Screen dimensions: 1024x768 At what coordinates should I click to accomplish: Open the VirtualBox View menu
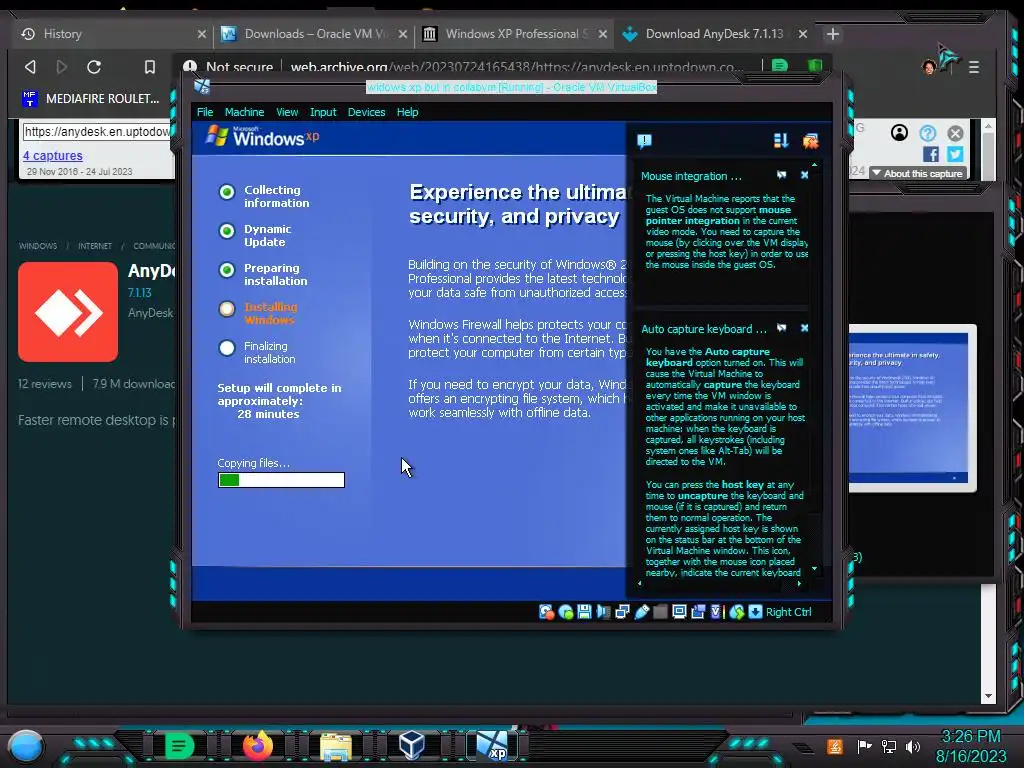[287, 112]
